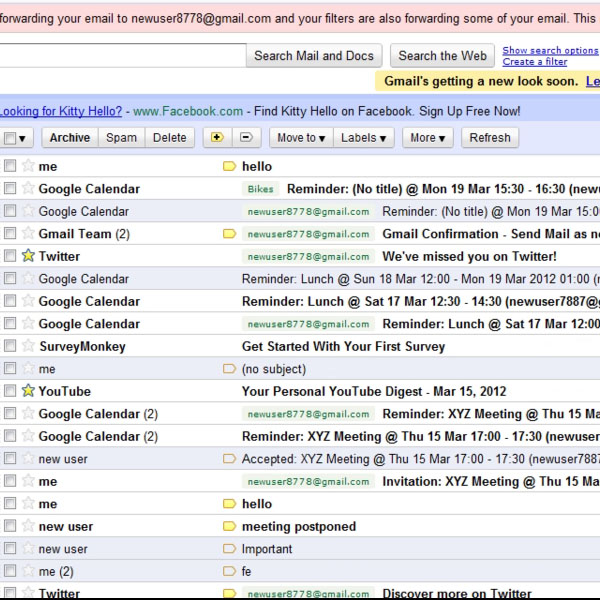Open 'We've missed you on Twitter!' email
This screenshot has height=600, width=600.
click(470, 256)
